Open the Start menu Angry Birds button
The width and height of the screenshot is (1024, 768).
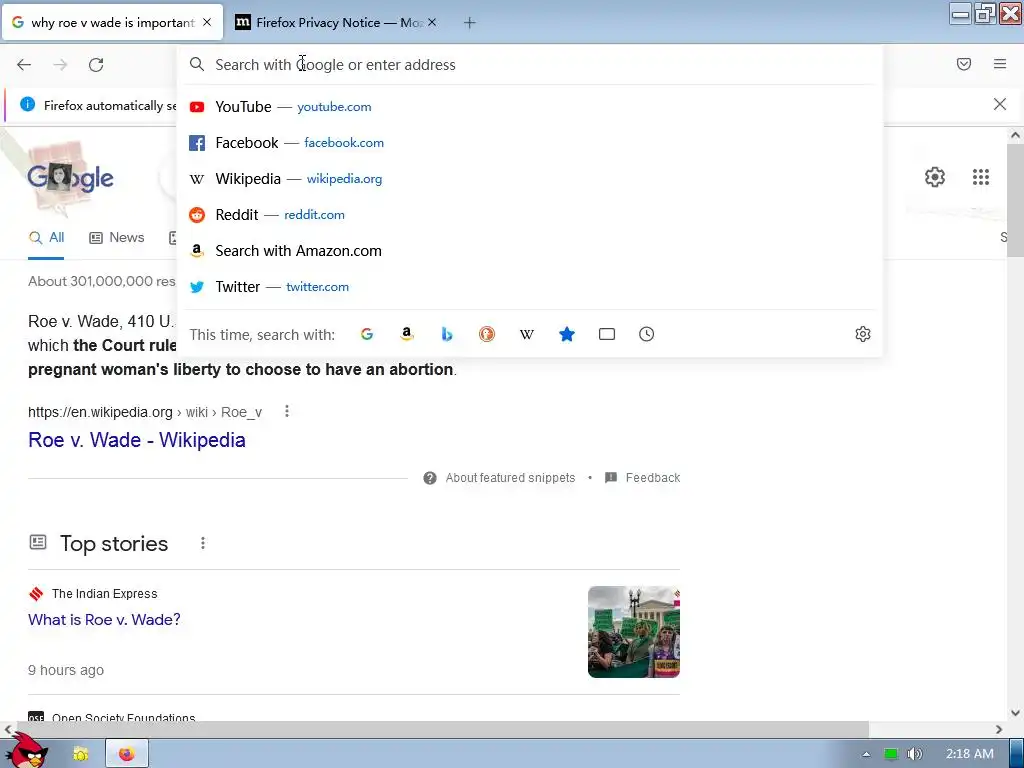[x=27, y=752]
